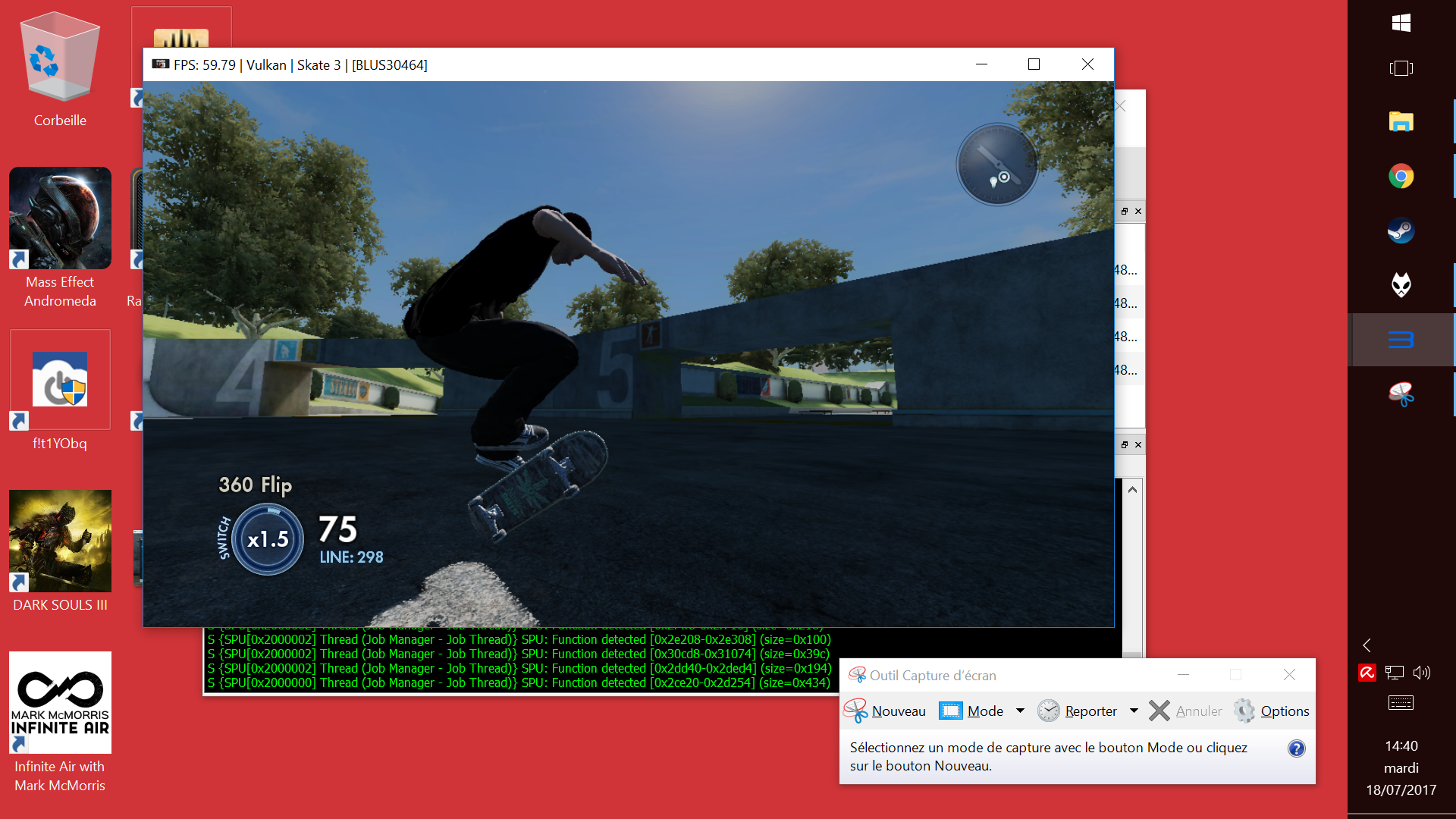Open the Windows Start button

[1401, 23]
